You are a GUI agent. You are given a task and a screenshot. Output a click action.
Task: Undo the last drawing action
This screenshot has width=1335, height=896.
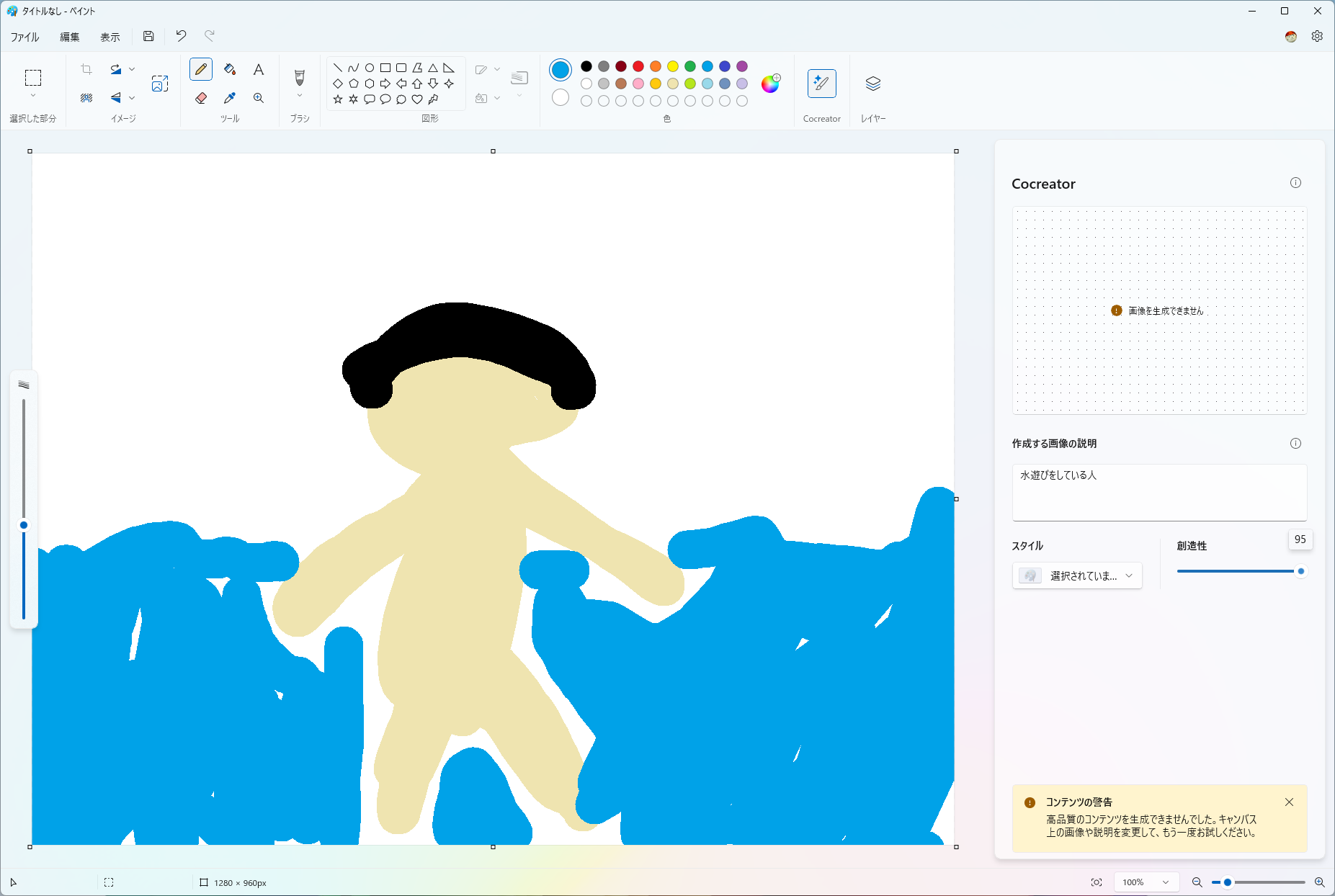(180, 35)
